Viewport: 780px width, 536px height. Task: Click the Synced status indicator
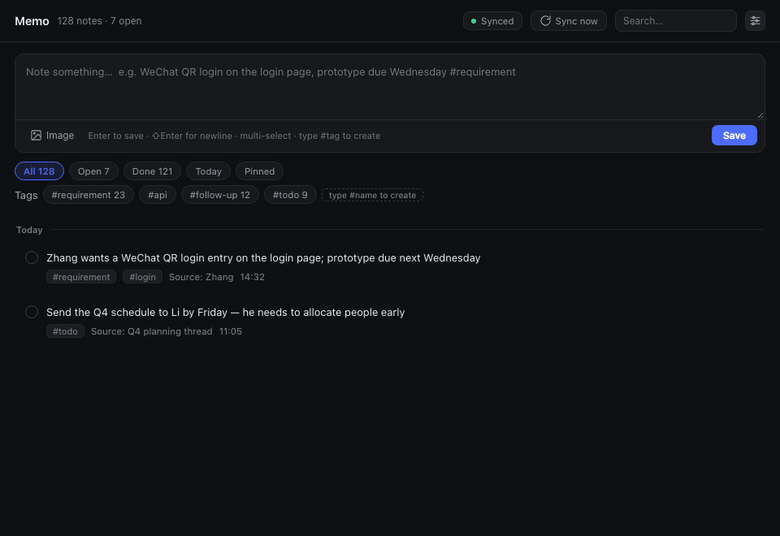pos(492,21)
